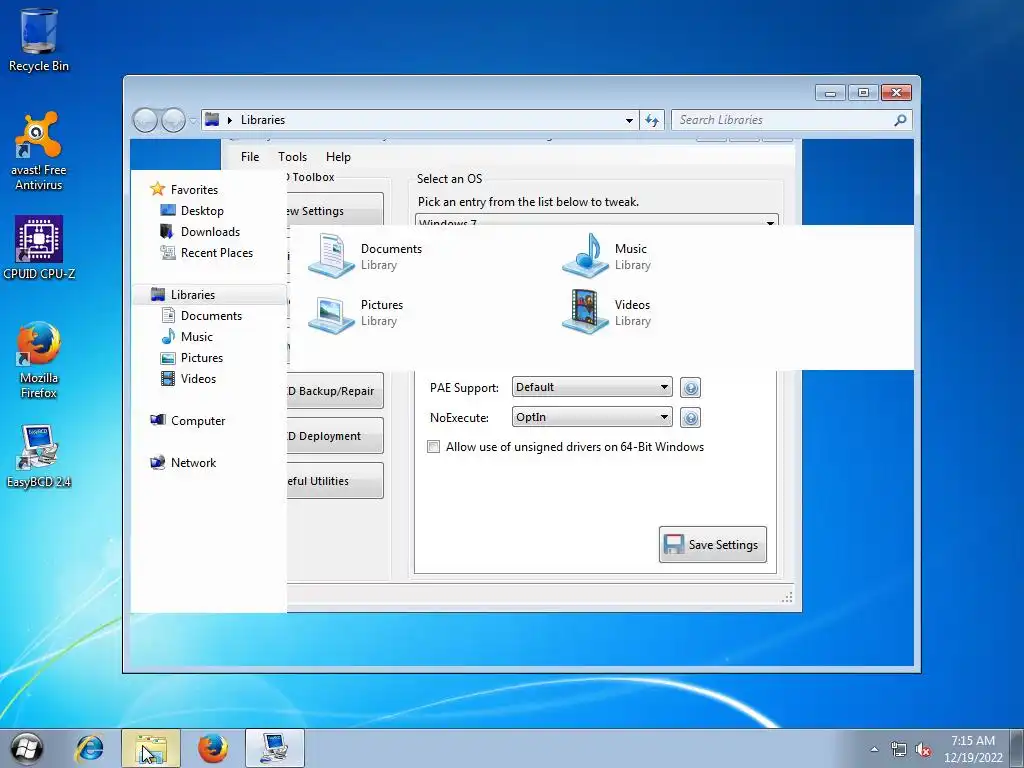
Task: Select Downloads under Favorites
Action: pyautogui.click(x=210, y=232)
